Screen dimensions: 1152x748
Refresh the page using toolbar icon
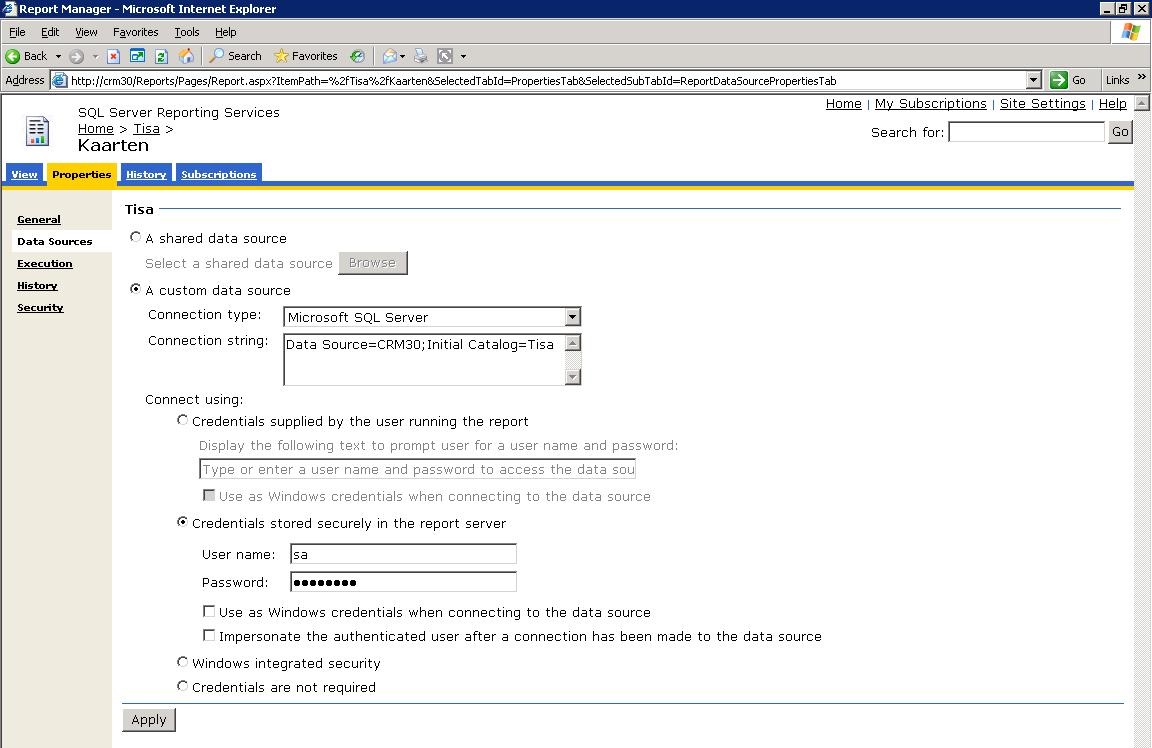tap(160, 56)
